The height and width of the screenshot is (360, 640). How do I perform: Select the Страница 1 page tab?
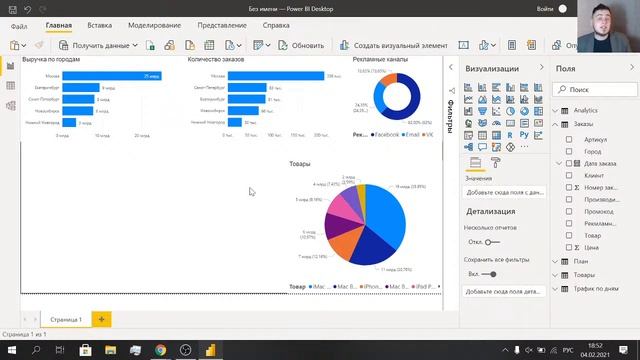[66, 320]
